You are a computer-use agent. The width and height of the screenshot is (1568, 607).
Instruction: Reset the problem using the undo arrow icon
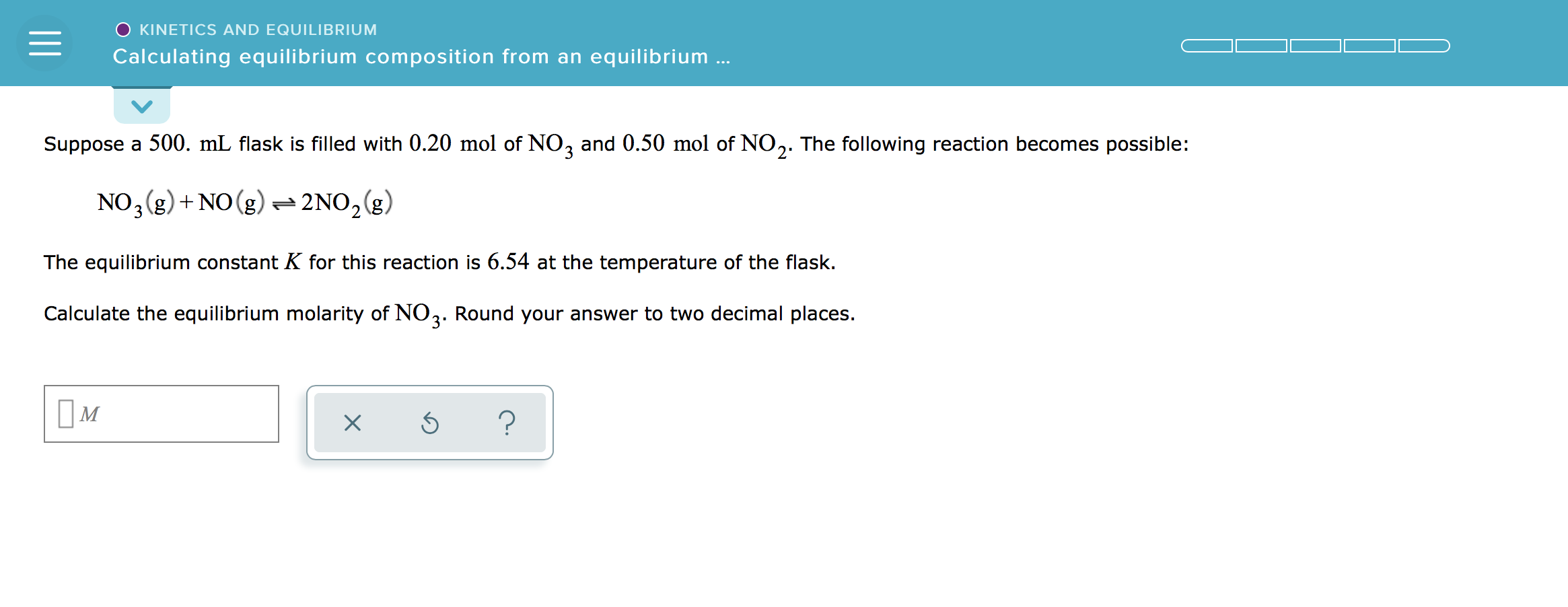(430, 422)
